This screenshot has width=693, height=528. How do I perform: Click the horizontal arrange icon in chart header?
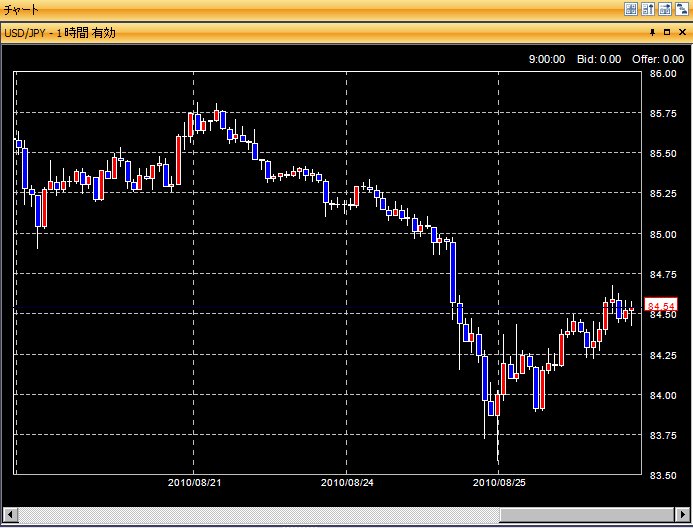click(x=664, y=8)
